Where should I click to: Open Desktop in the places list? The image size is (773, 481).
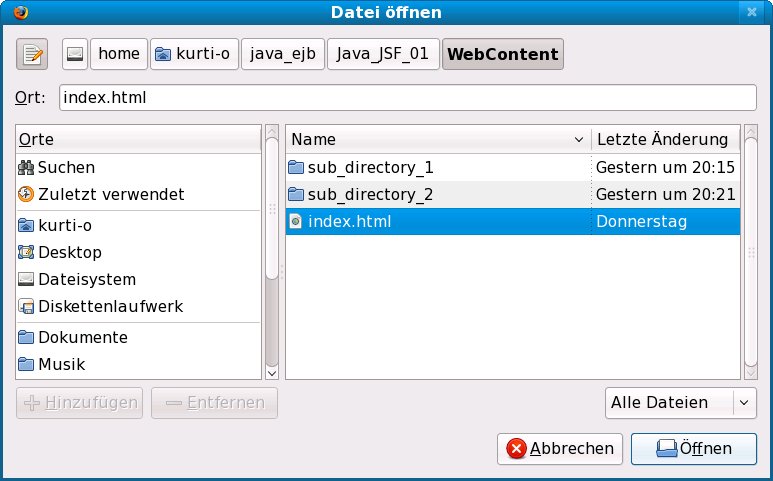pyautogui.click(x=69, y=252)
